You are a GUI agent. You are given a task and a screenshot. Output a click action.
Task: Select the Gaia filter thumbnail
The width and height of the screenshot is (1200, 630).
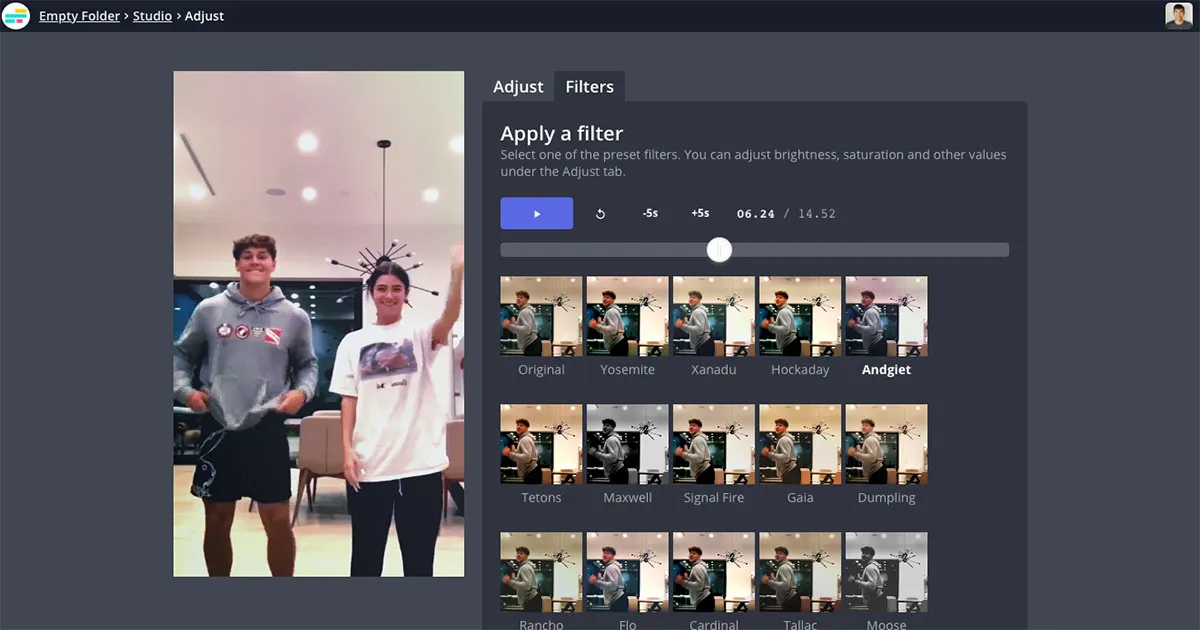pyautogui.click(x=800, y=444)
